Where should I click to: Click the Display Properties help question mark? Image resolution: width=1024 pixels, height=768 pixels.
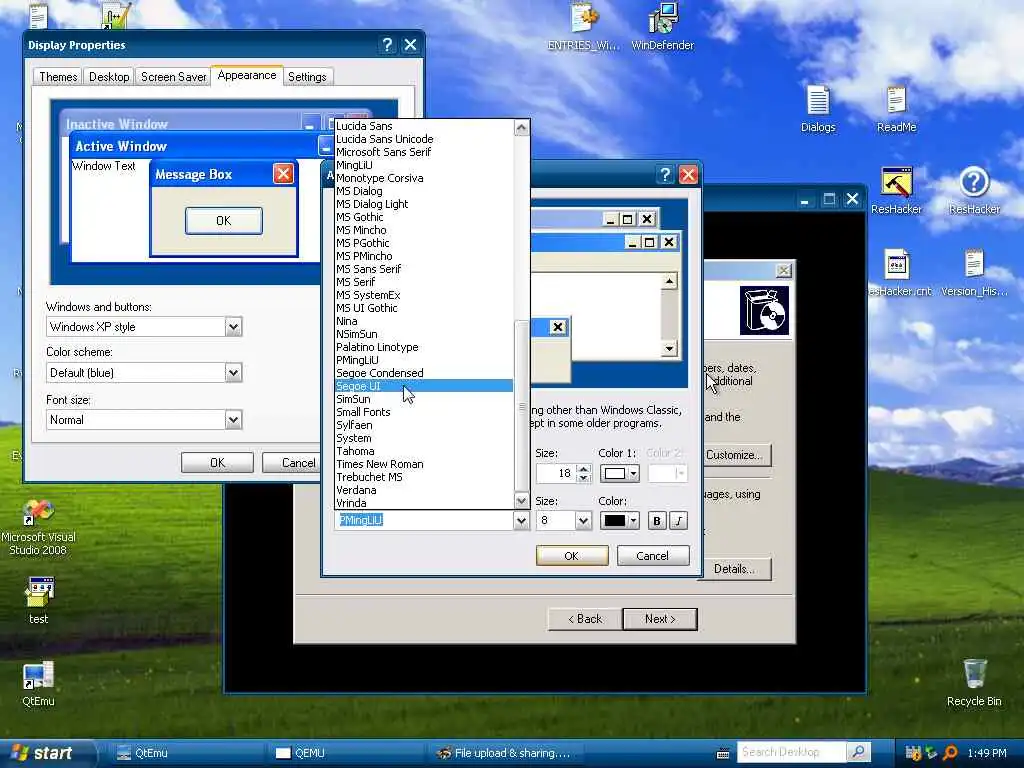click(387, 44)
